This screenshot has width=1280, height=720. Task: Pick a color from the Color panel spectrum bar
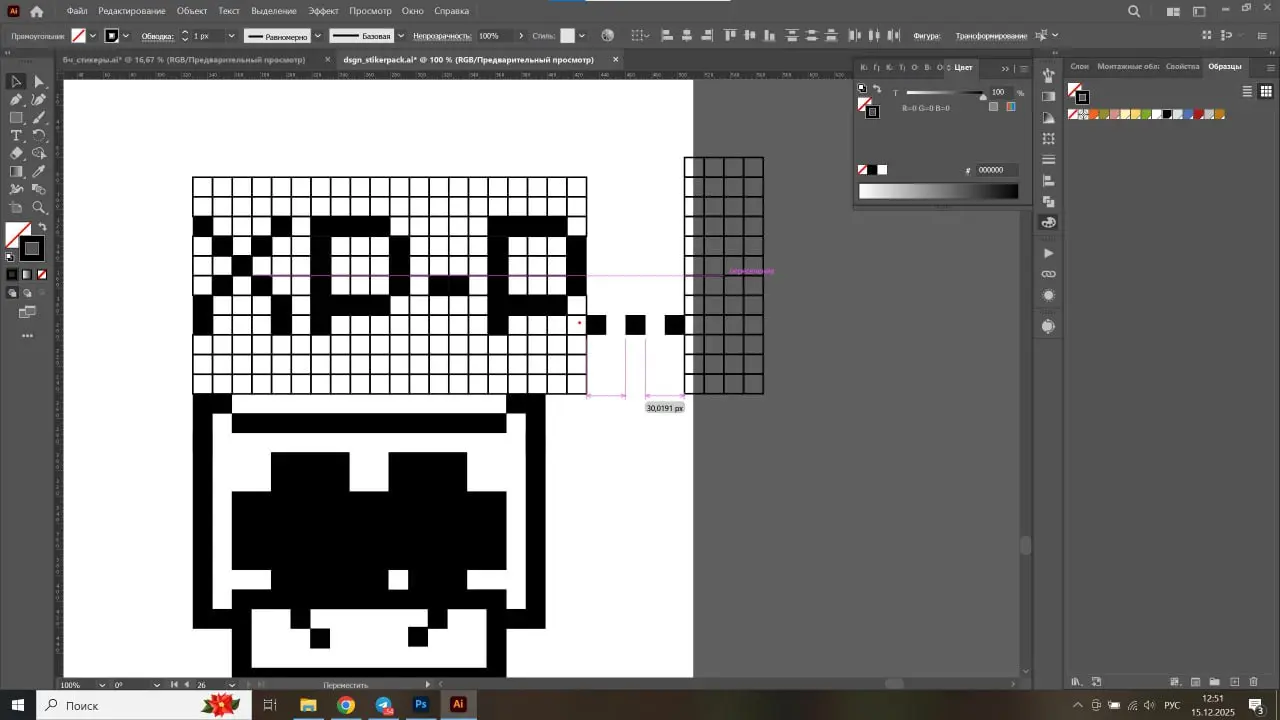[938, 191]
